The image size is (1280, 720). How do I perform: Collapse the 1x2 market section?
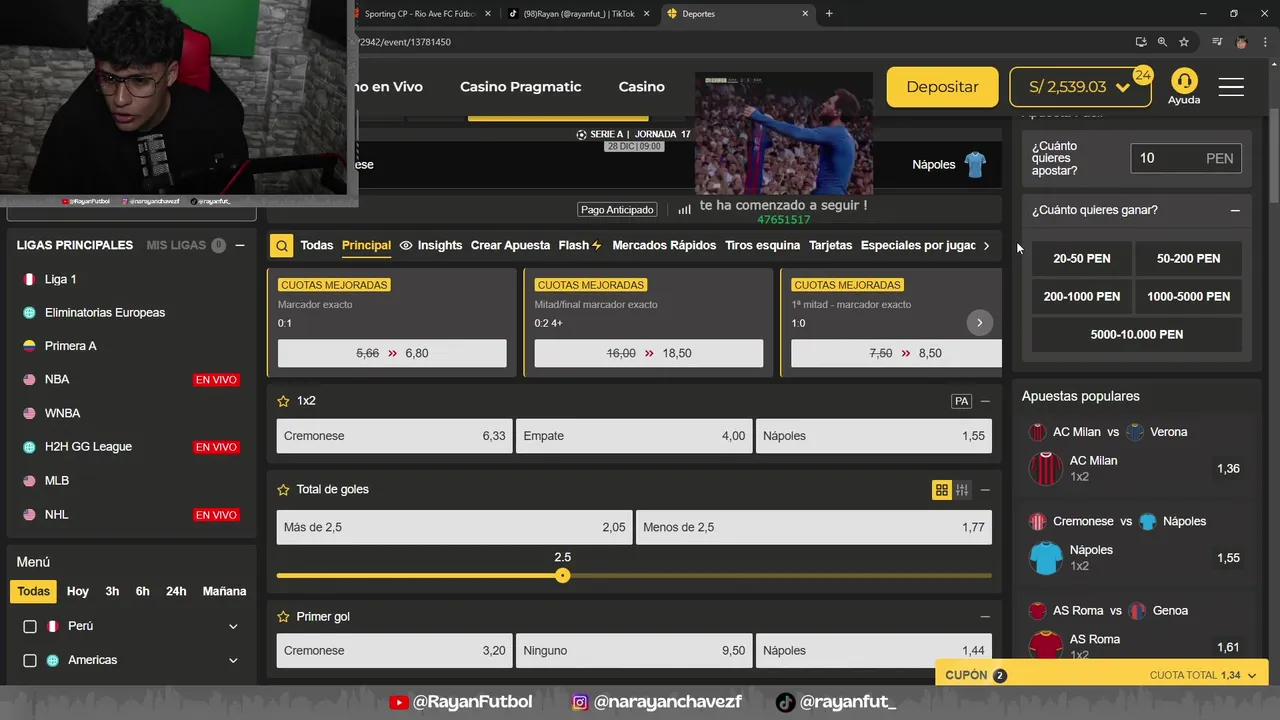[985, 401]
